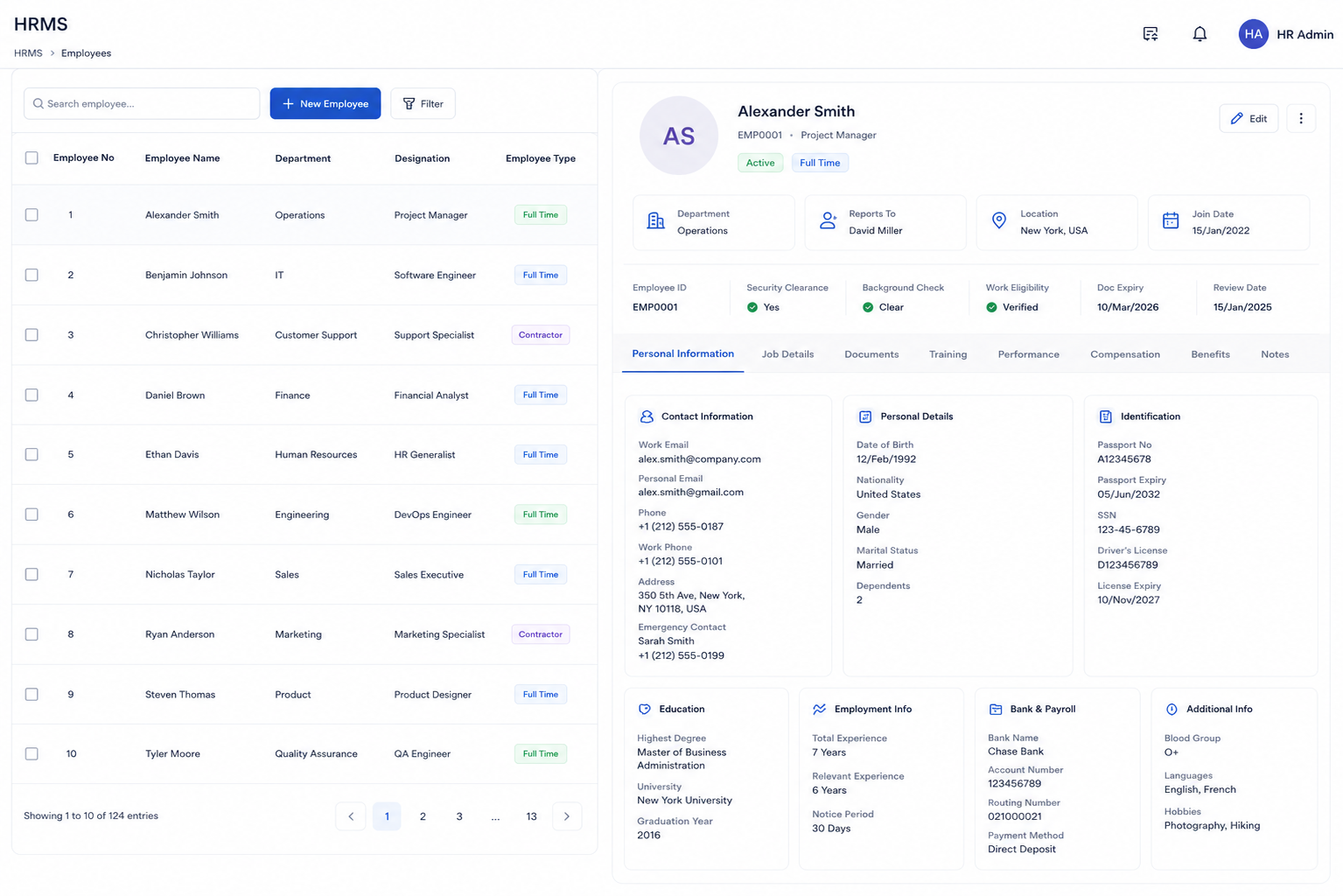The image size is (1343, 896).
Task: Open the Compensation tab
Action: click(x=1125, y=354)
